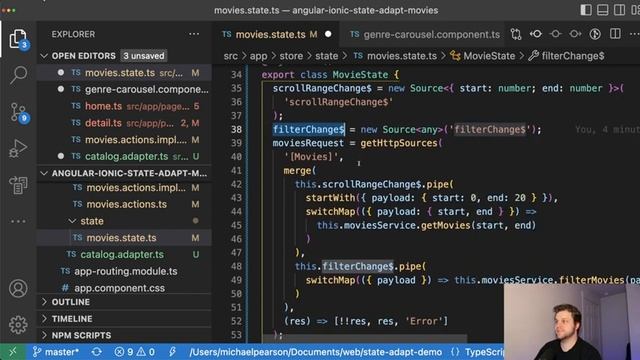640x360 pixels.
Task: Click the compare changes editor icon
Action: (516, 34)
